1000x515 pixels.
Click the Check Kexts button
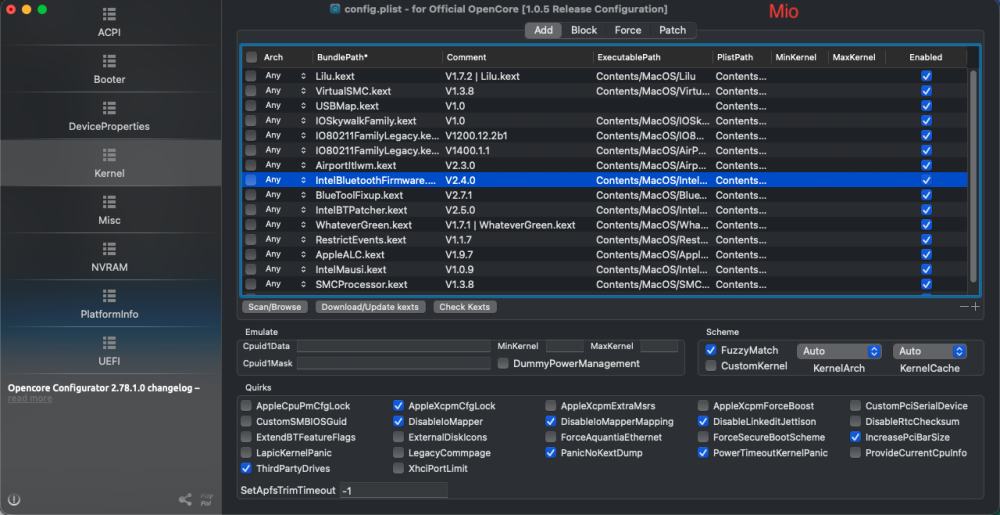[465, 307]
